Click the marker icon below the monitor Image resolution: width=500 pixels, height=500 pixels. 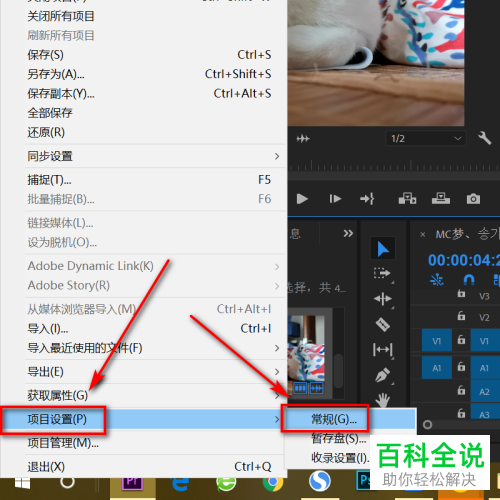(x=303, y=138)
